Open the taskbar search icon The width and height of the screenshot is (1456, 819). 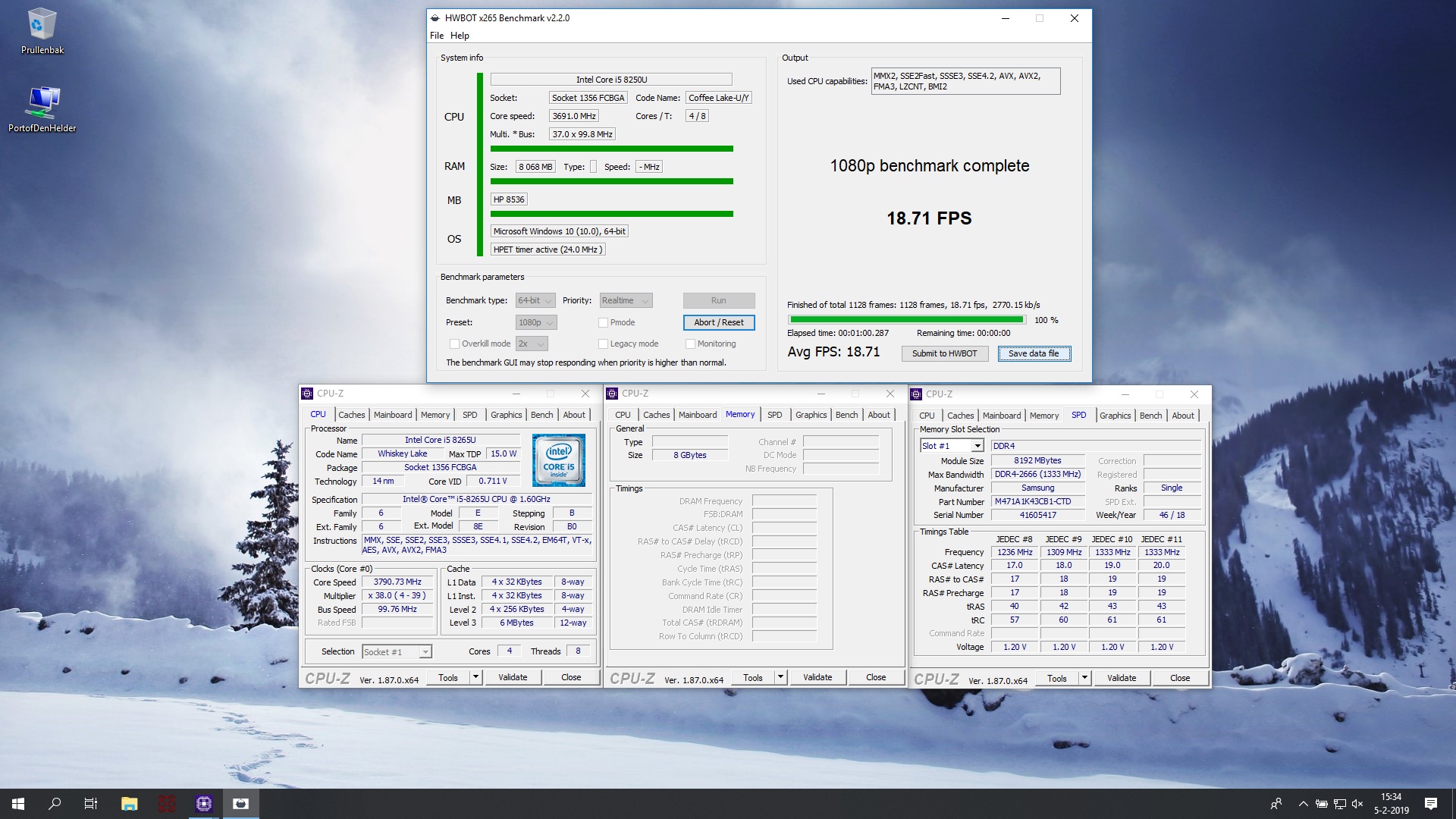coord(55,804)
